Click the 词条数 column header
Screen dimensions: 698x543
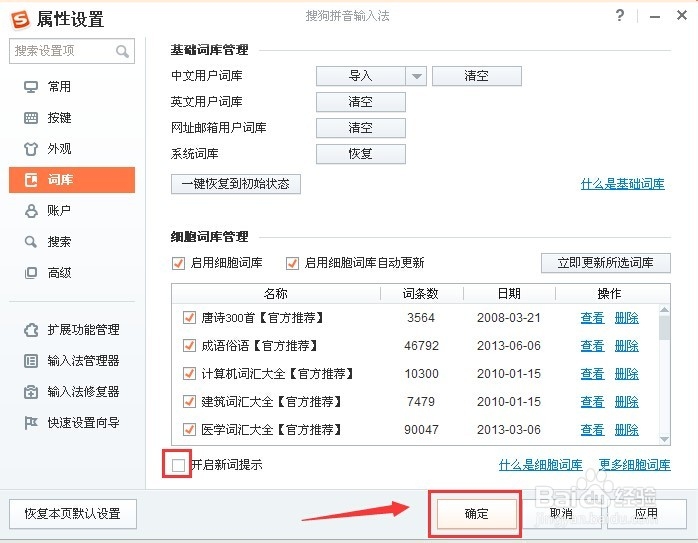(421, 294)
